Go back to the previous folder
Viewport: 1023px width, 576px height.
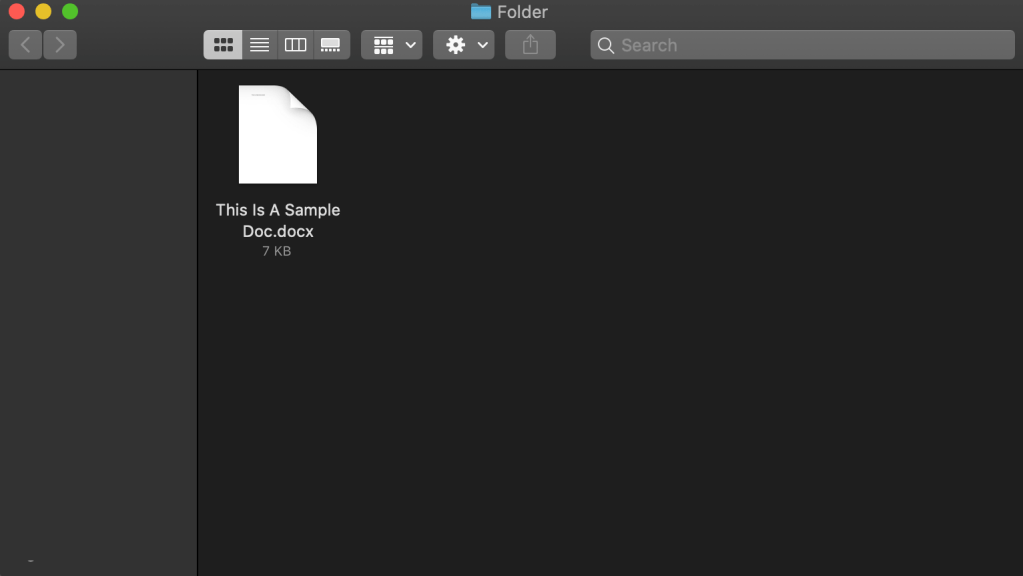[x=26, y=45]
